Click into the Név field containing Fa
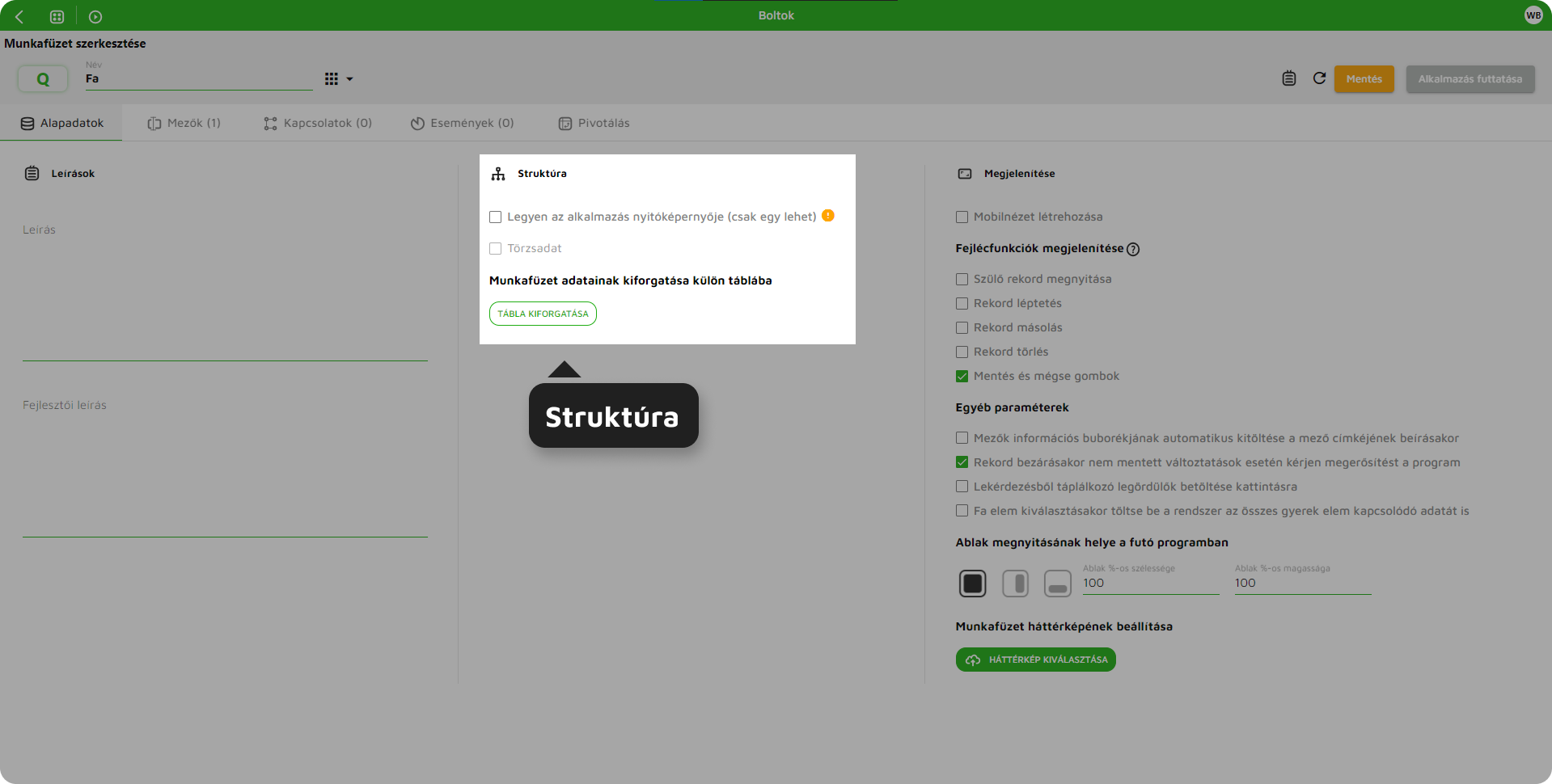The width and height of the screenshot is (1552, 784). click(199, 78)
